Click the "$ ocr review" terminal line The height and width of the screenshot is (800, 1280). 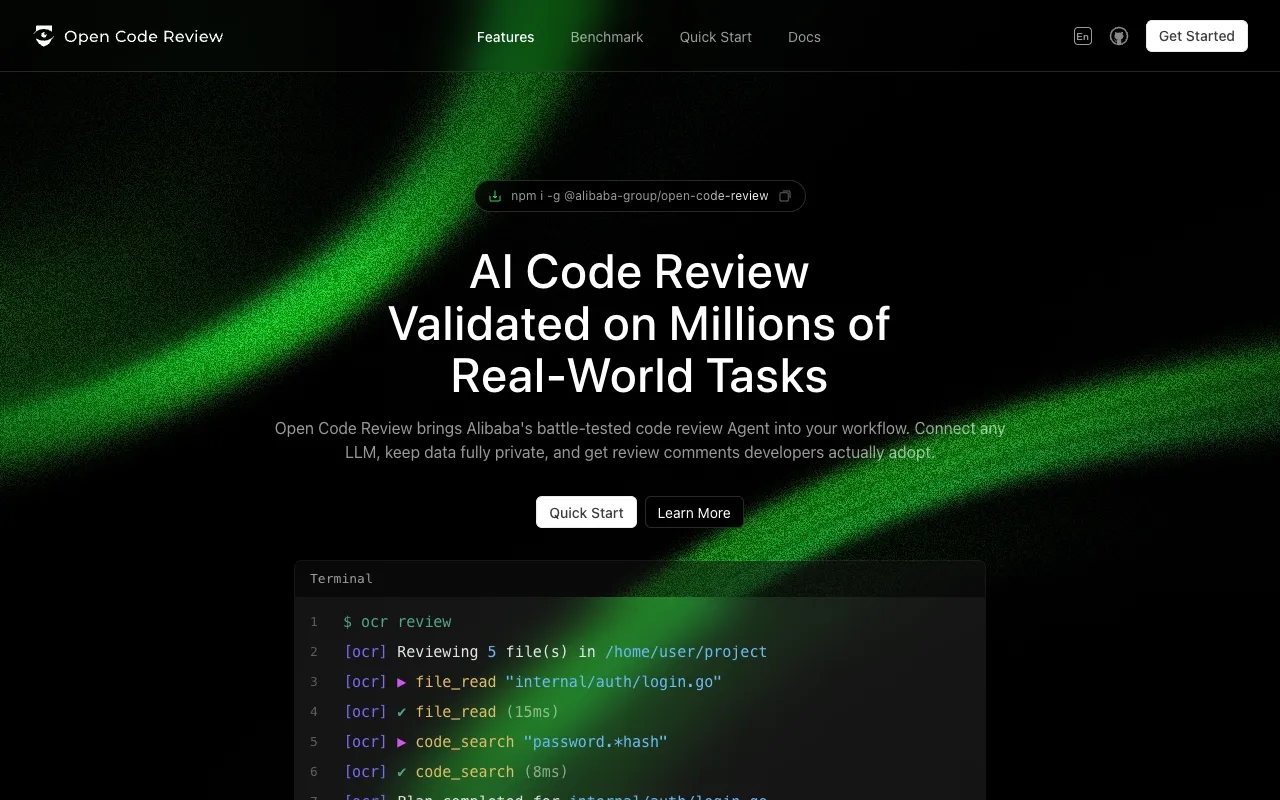397,622
